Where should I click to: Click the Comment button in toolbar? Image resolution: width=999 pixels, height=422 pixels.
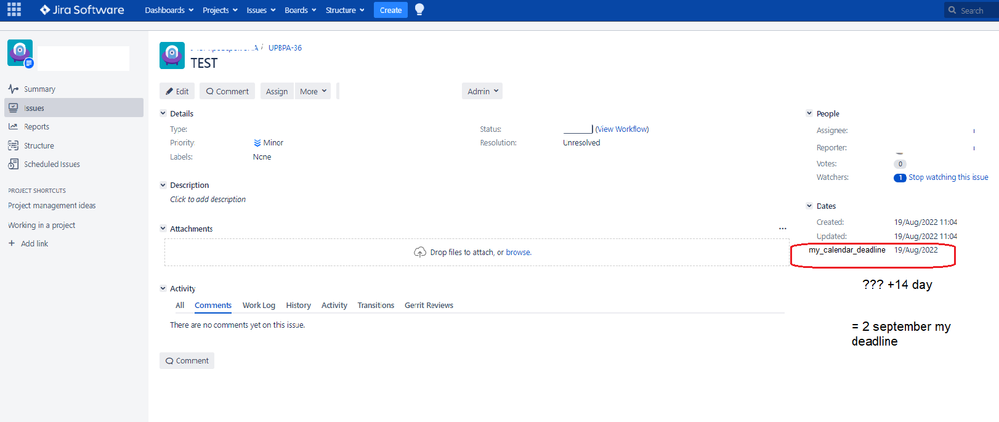[227, 91]
